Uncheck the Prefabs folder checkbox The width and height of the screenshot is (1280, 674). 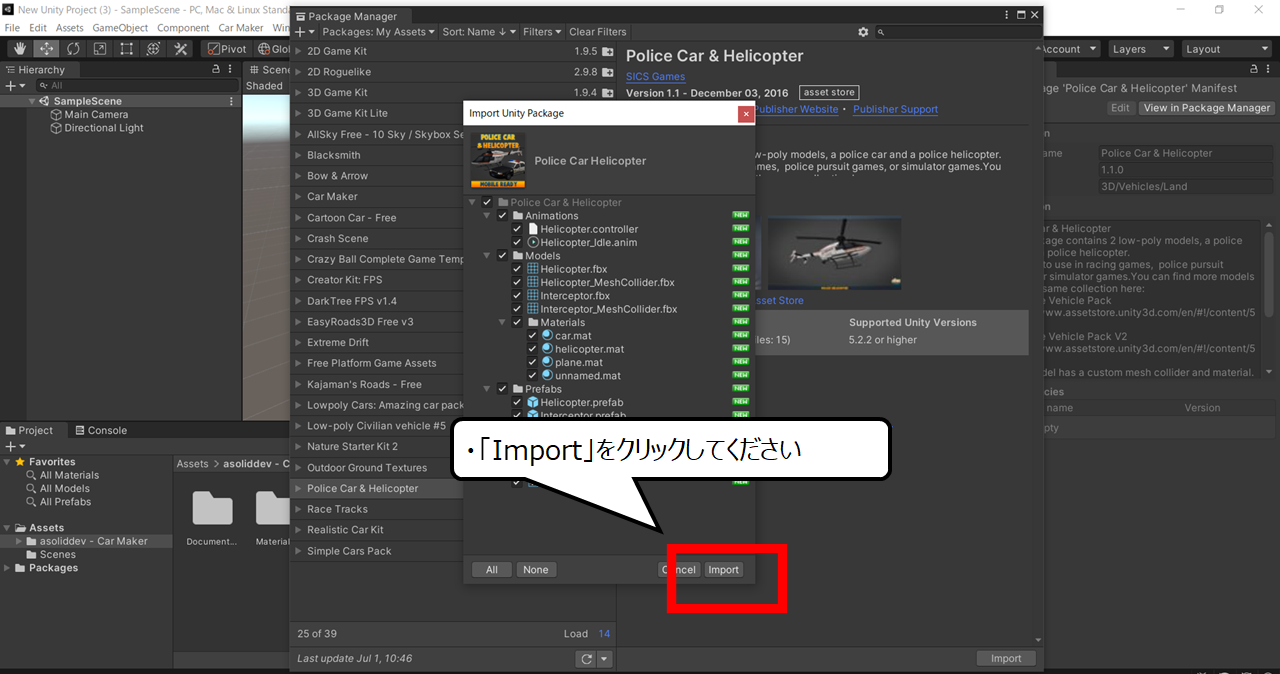502,389
